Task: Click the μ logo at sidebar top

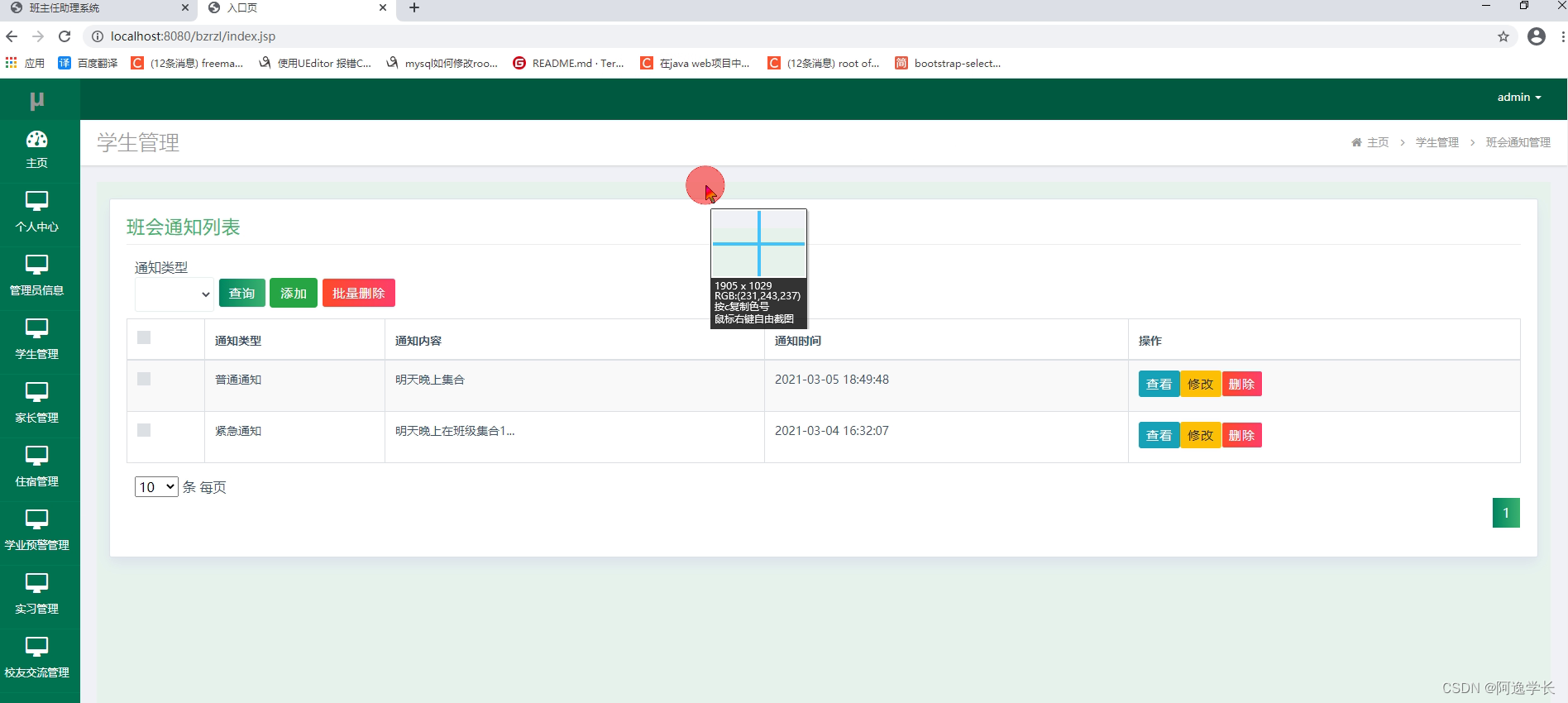Action: point(36,100)
